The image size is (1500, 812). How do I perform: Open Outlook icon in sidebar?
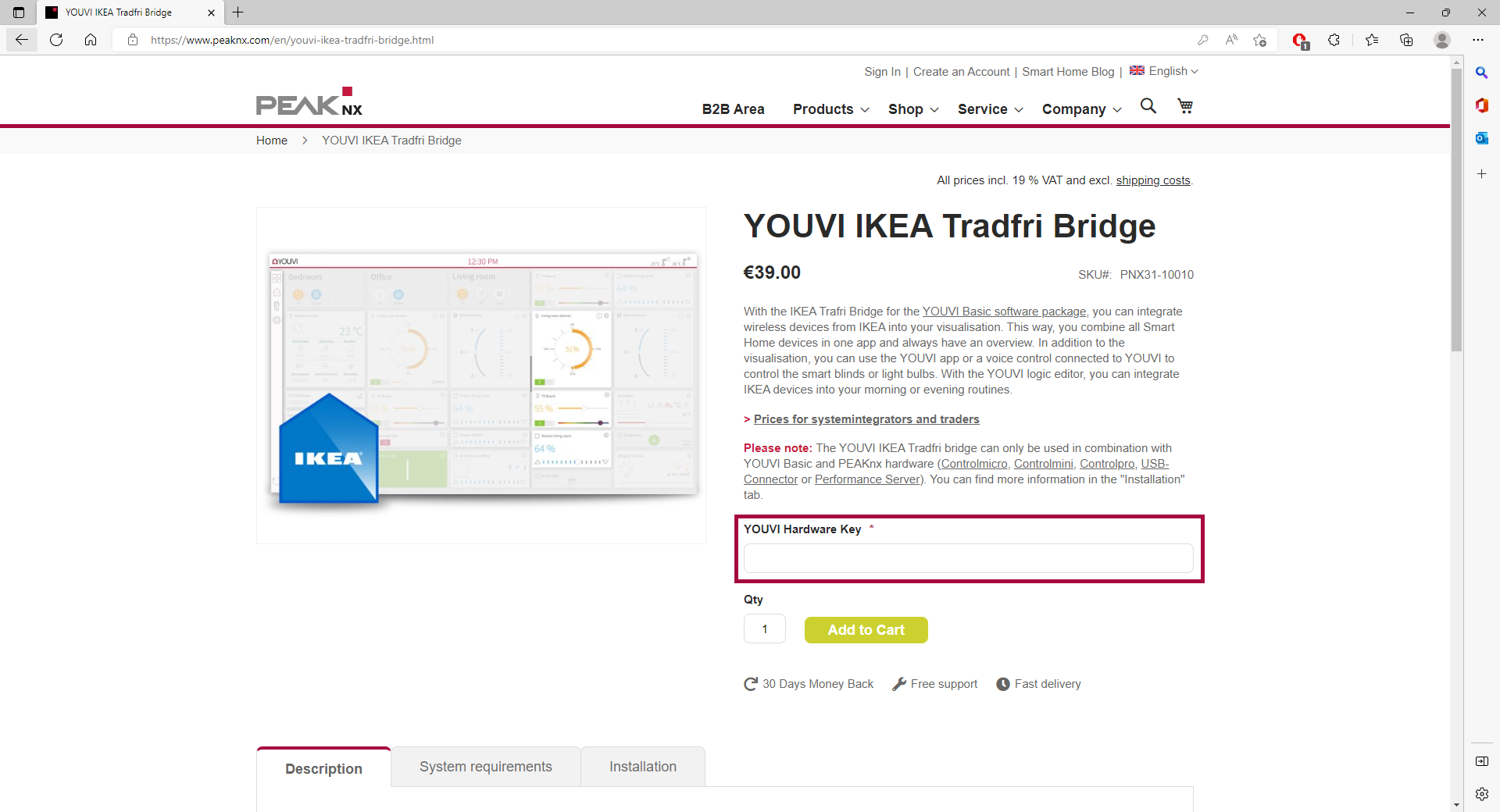(x=1481, y=138)
